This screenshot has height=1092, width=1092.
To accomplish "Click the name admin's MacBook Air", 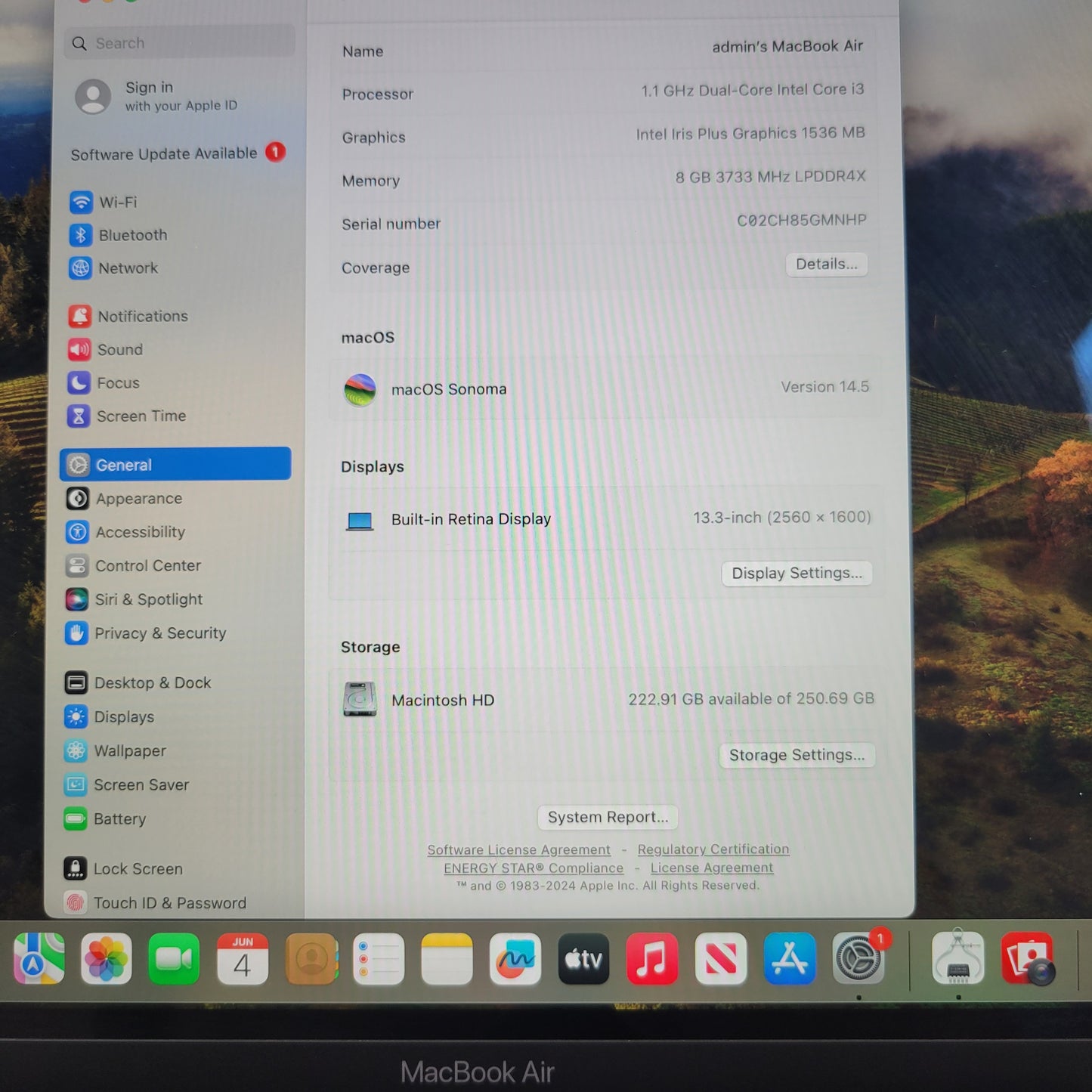I will 787,46.
